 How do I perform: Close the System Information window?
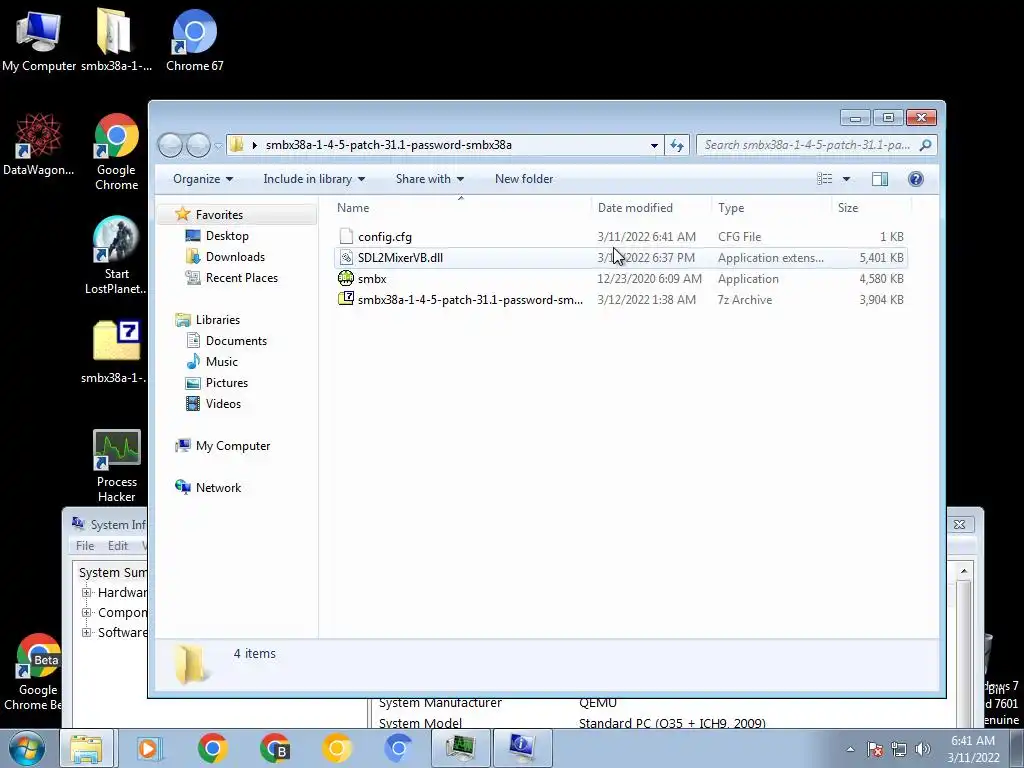(959, 524)
